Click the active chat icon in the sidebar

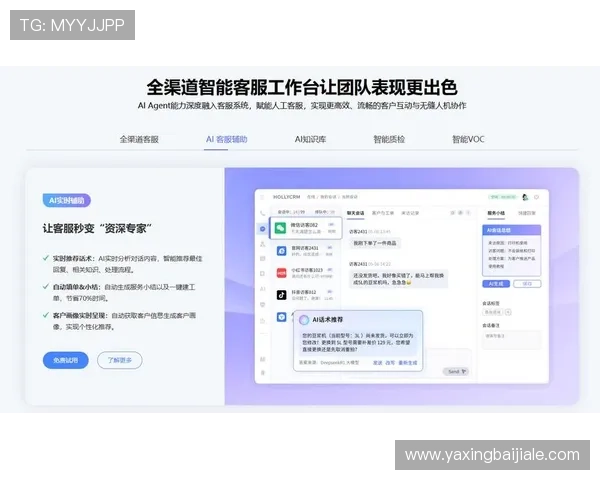[262, 229]
